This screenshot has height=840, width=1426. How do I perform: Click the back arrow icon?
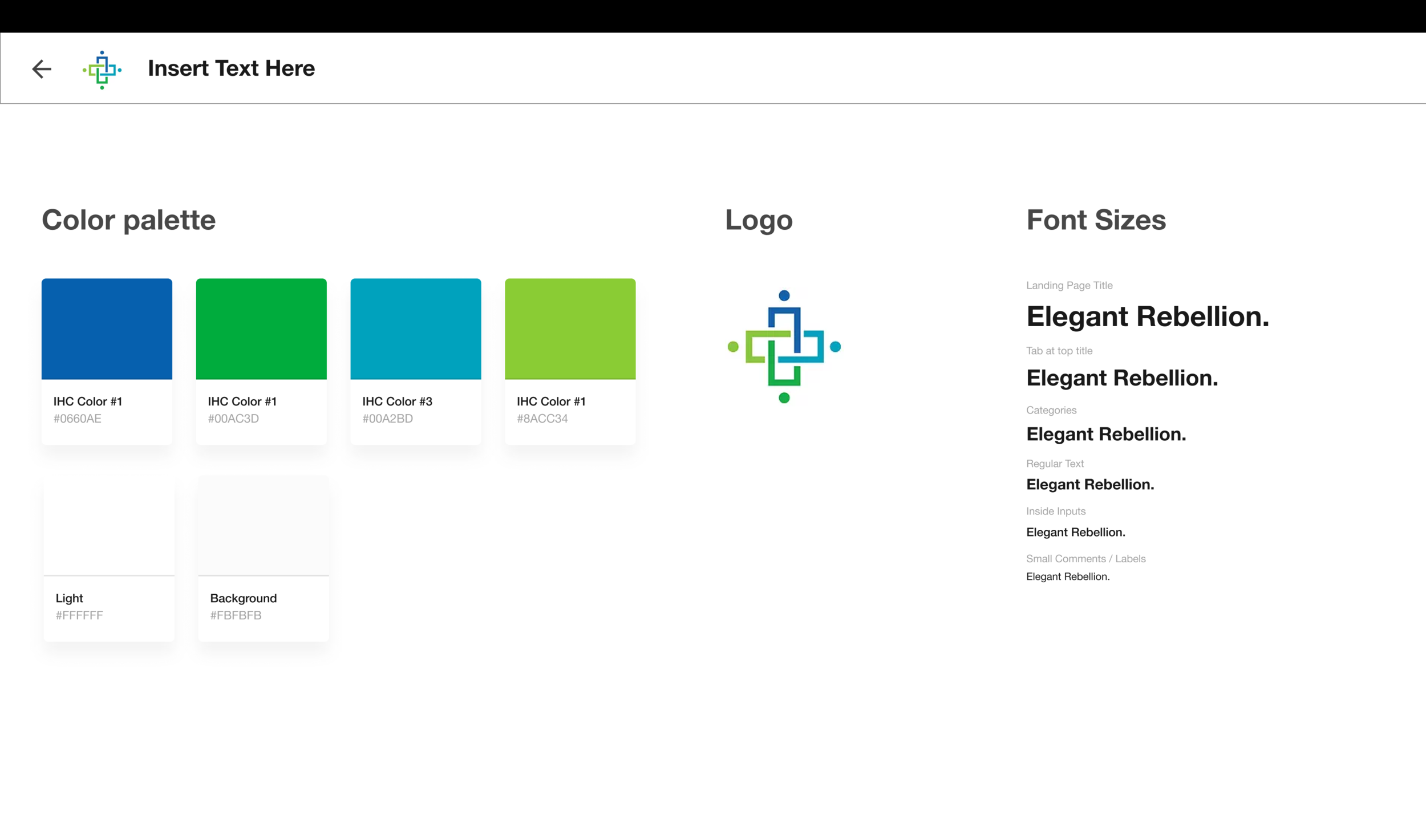pyautogui.click(x=42, y=69)
